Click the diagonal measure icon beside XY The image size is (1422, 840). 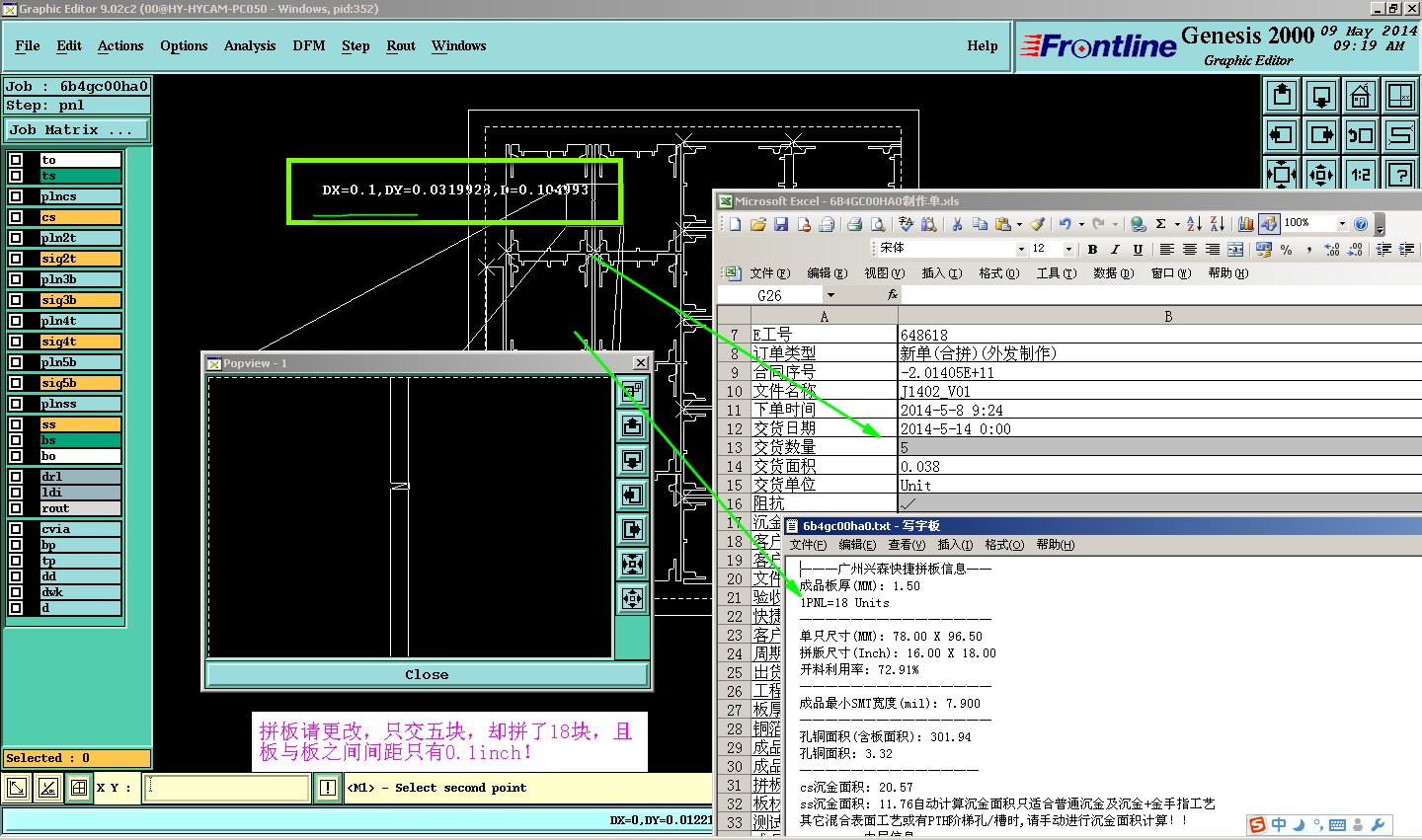click(17, 788)
